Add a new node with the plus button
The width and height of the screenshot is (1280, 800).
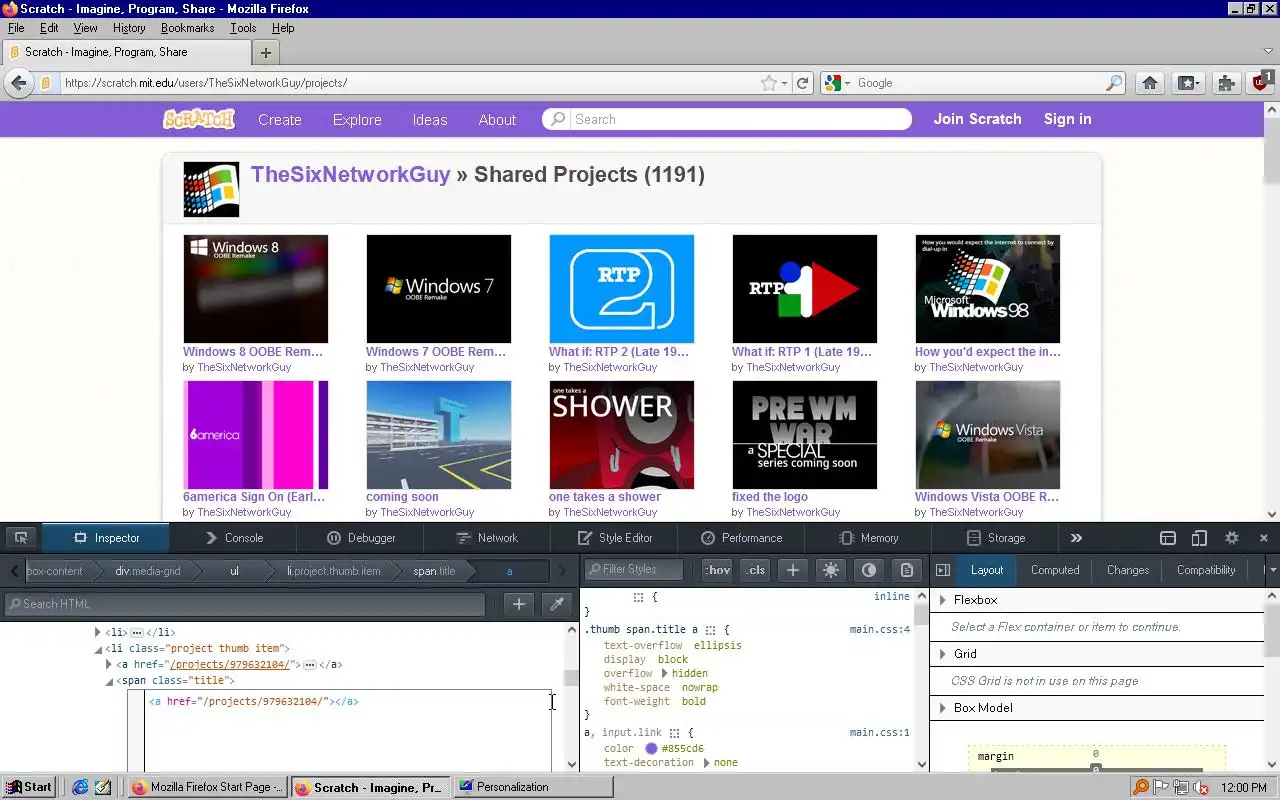(518, 604)
